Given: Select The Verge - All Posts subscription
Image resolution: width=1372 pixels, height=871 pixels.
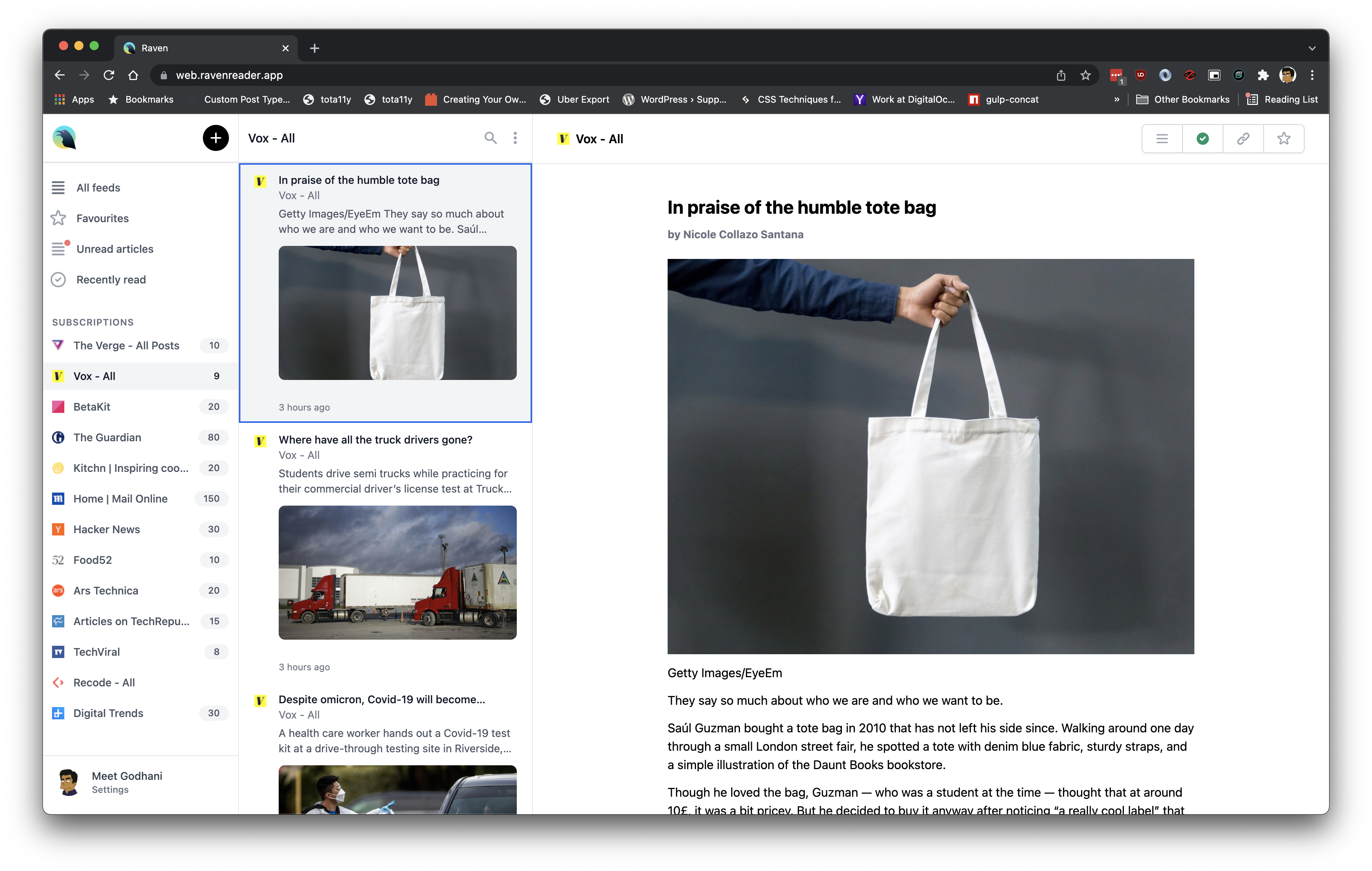Looking at the screenshot, I should point(140,345).
